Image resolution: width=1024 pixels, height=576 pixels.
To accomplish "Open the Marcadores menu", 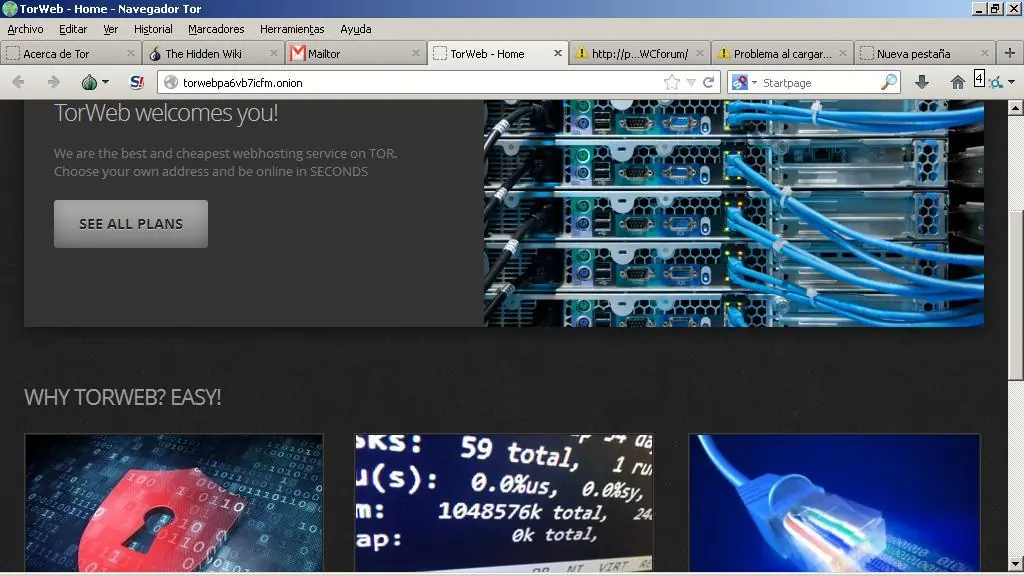I will pos(216,29).
